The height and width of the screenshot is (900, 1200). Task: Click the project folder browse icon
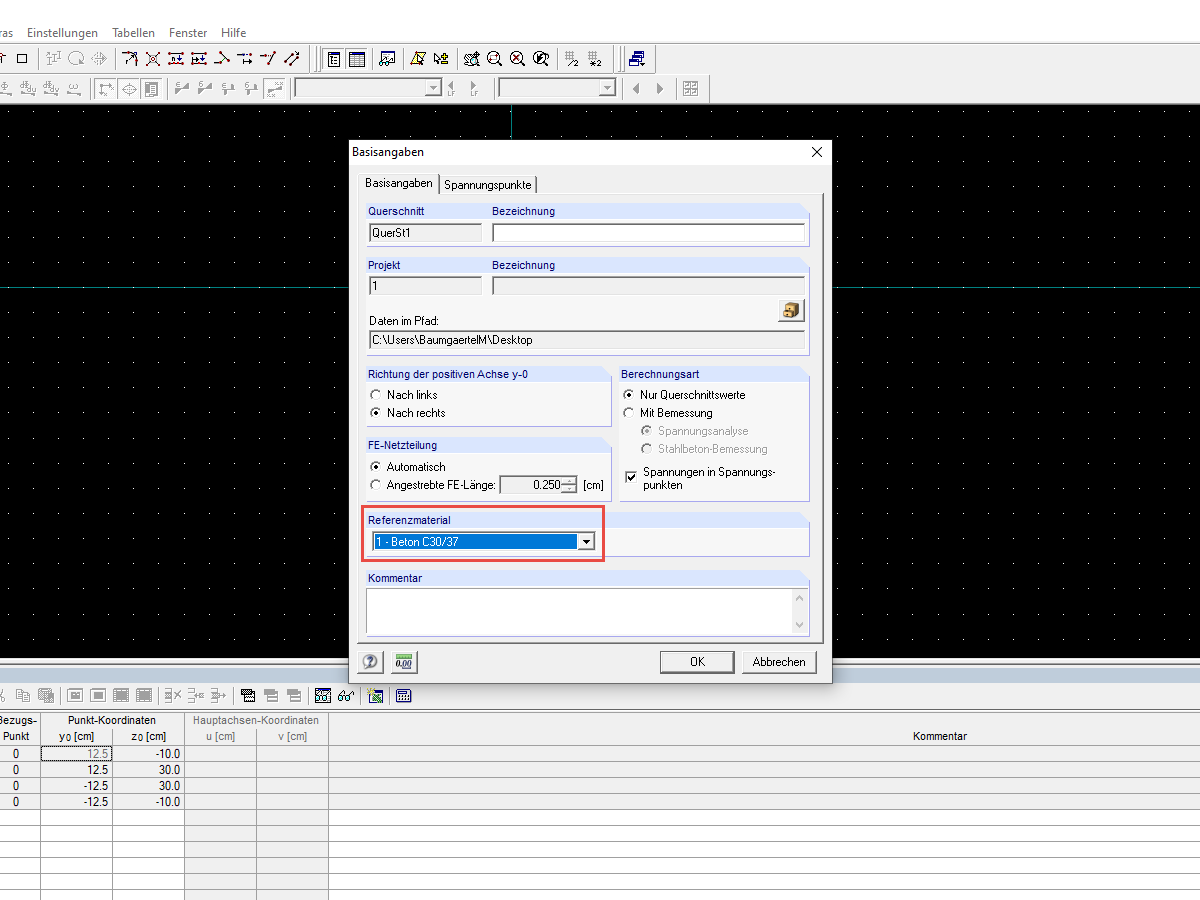click(792, 310)
